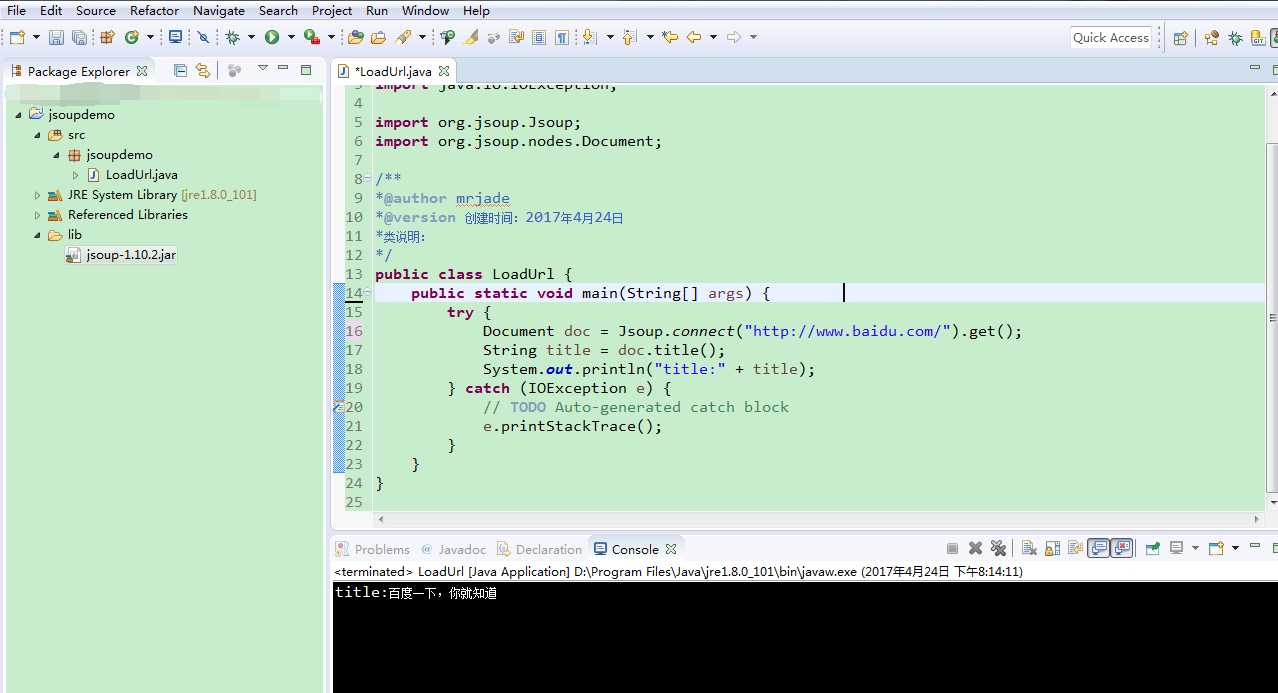Image resolution: width=1278 pixels, height=693 pixels.
Task: Click the editor vertical scrollbar
Action: [1271, 318]
